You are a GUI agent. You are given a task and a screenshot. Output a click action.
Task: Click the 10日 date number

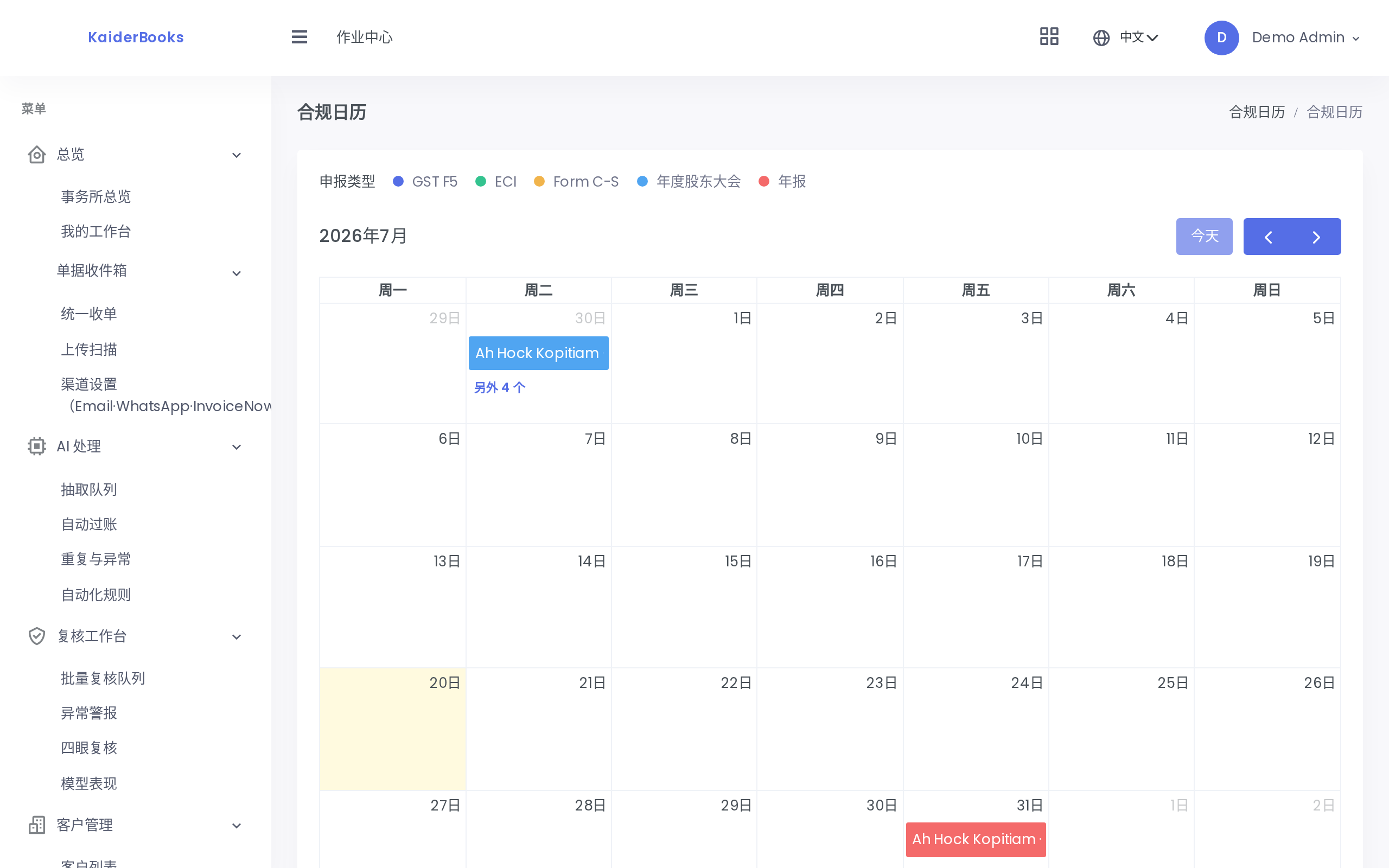coord(1029,439)
